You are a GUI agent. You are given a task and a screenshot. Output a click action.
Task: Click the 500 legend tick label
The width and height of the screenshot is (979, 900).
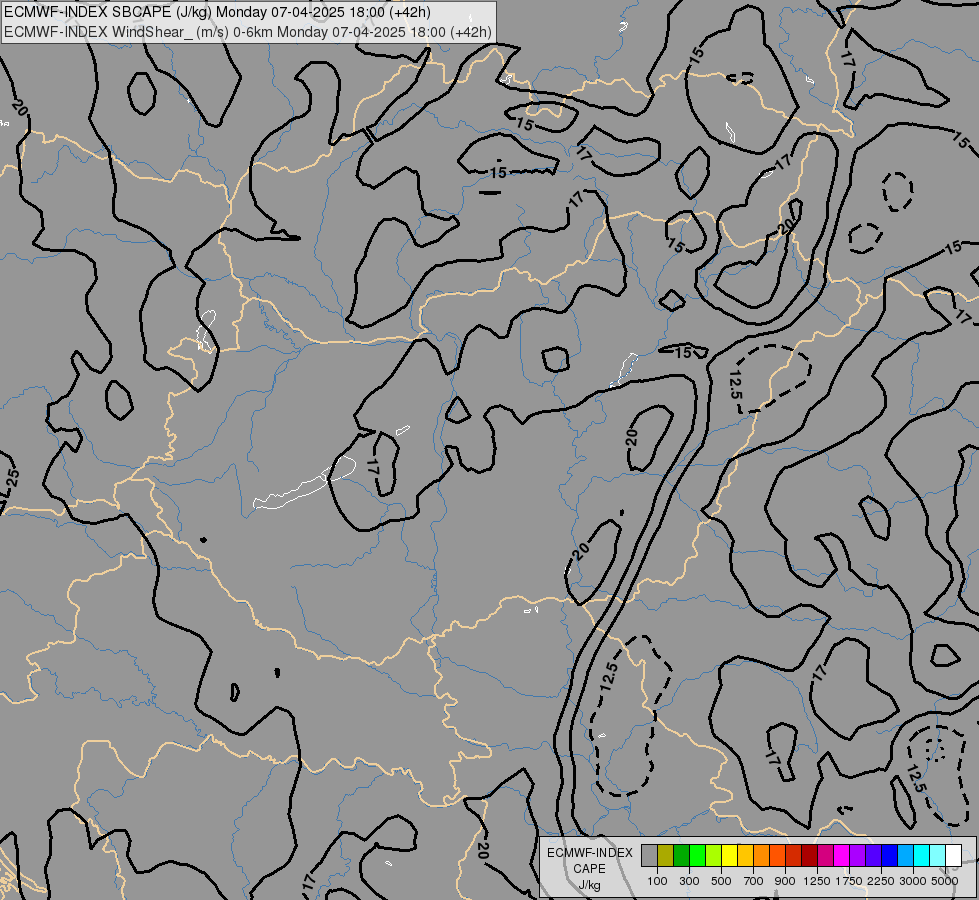pyautogui.click(x=721, y=881)
